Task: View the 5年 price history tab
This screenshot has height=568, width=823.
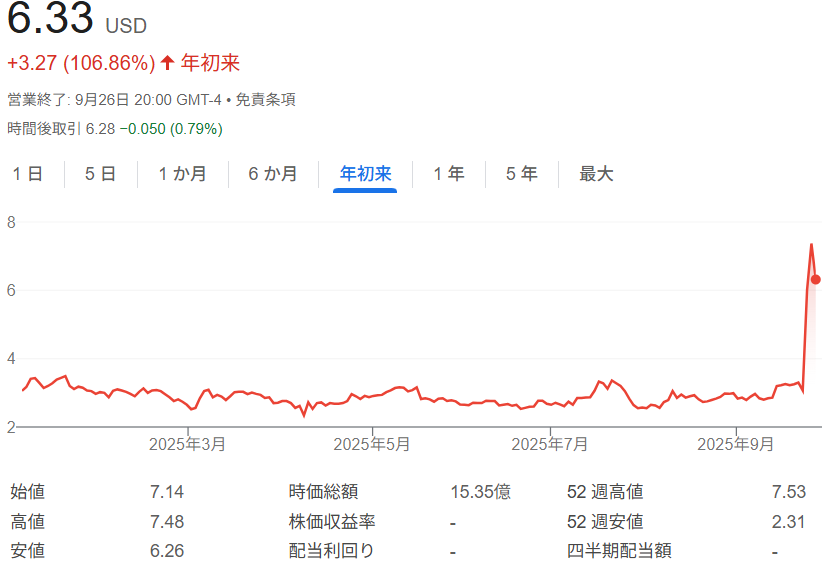Action: [x=521, y=174]
